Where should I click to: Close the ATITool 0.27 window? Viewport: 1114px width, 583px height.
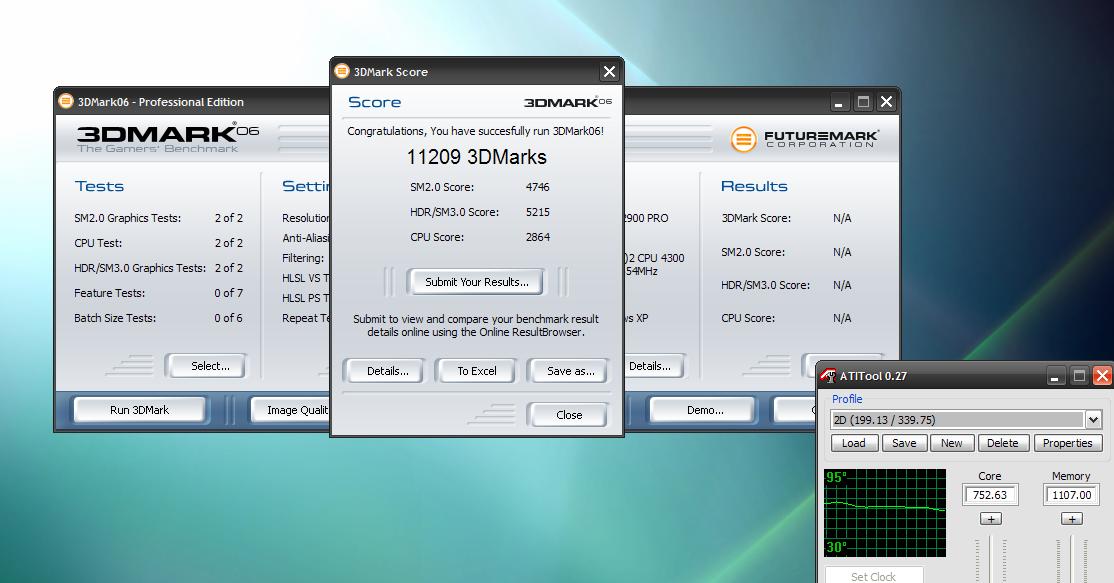click(x=1102, y=376)
